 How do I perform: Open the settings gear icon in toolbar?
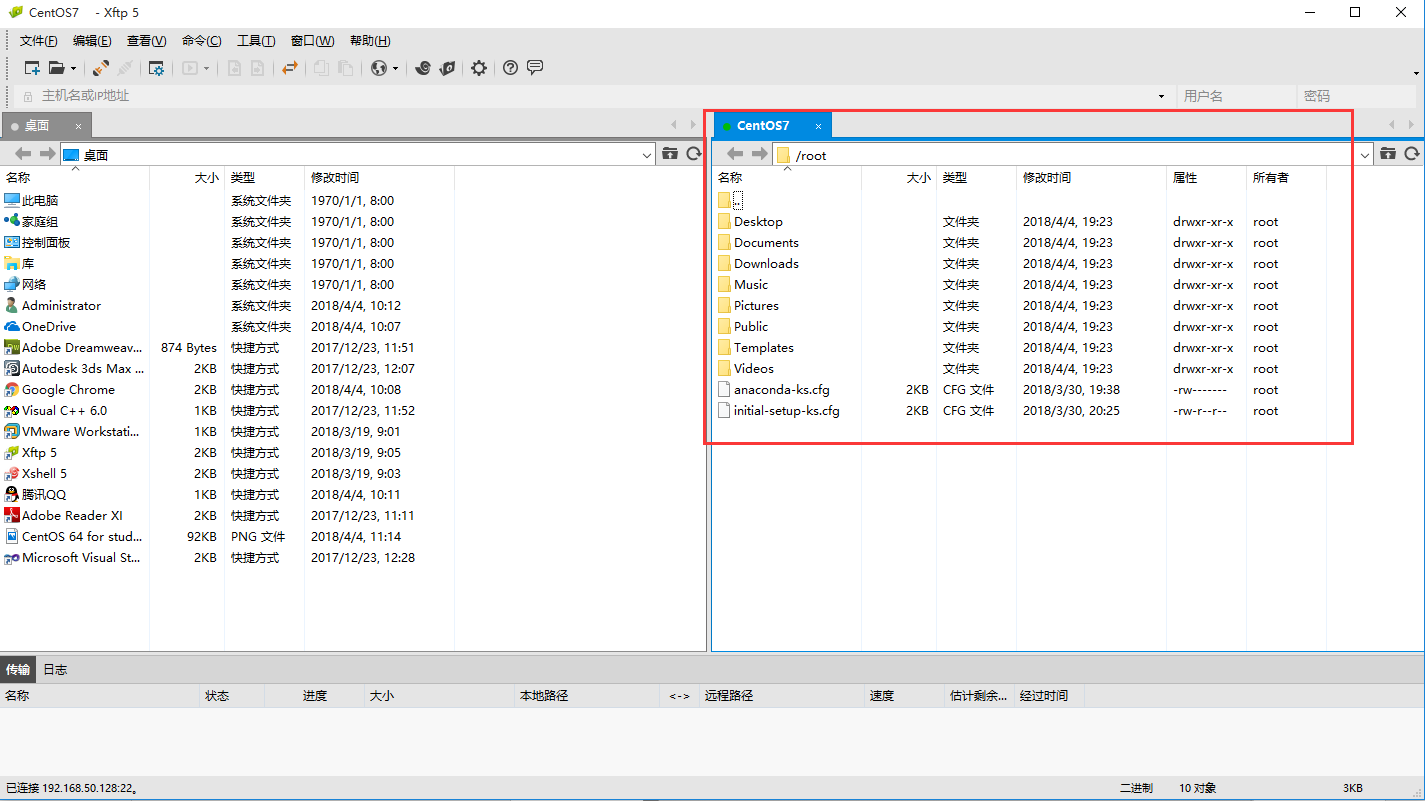pyautogui.click(x=479, y=68)
